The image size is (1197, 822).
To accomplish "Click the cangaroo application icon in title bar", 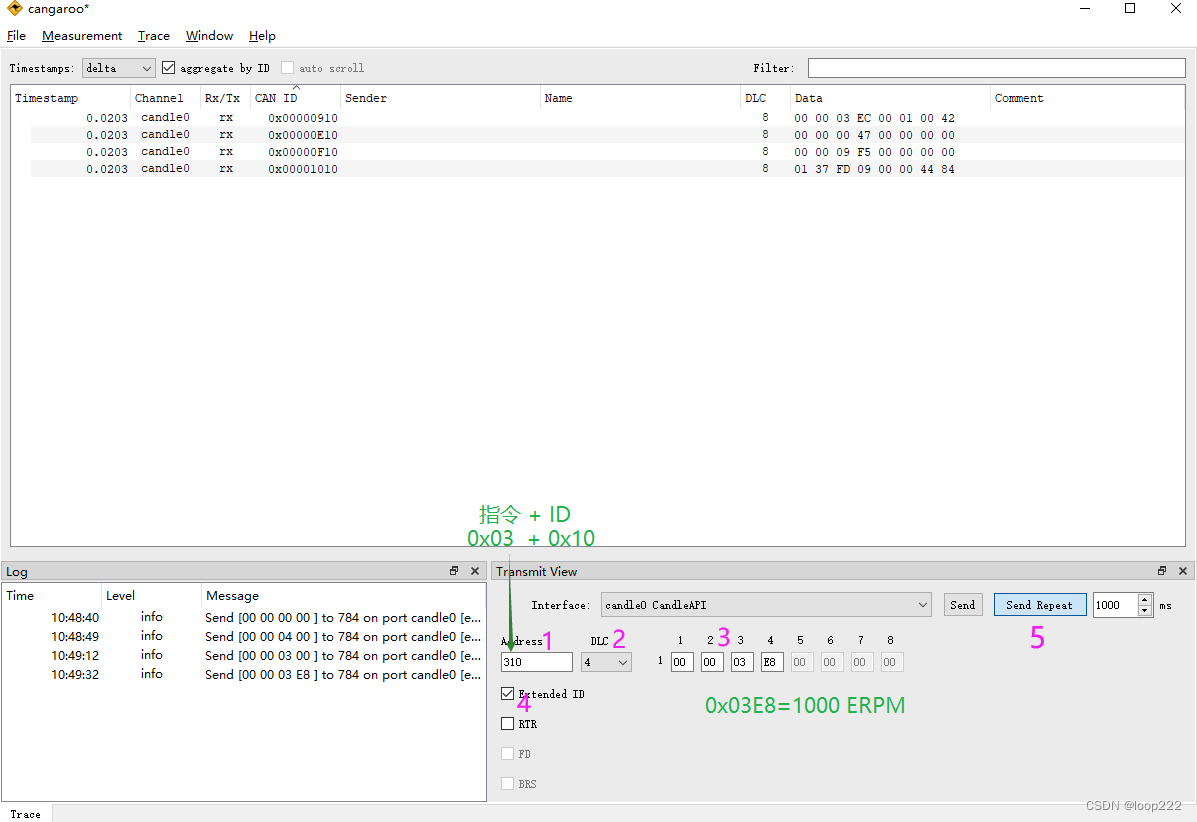I will click(x=15, y=8).
